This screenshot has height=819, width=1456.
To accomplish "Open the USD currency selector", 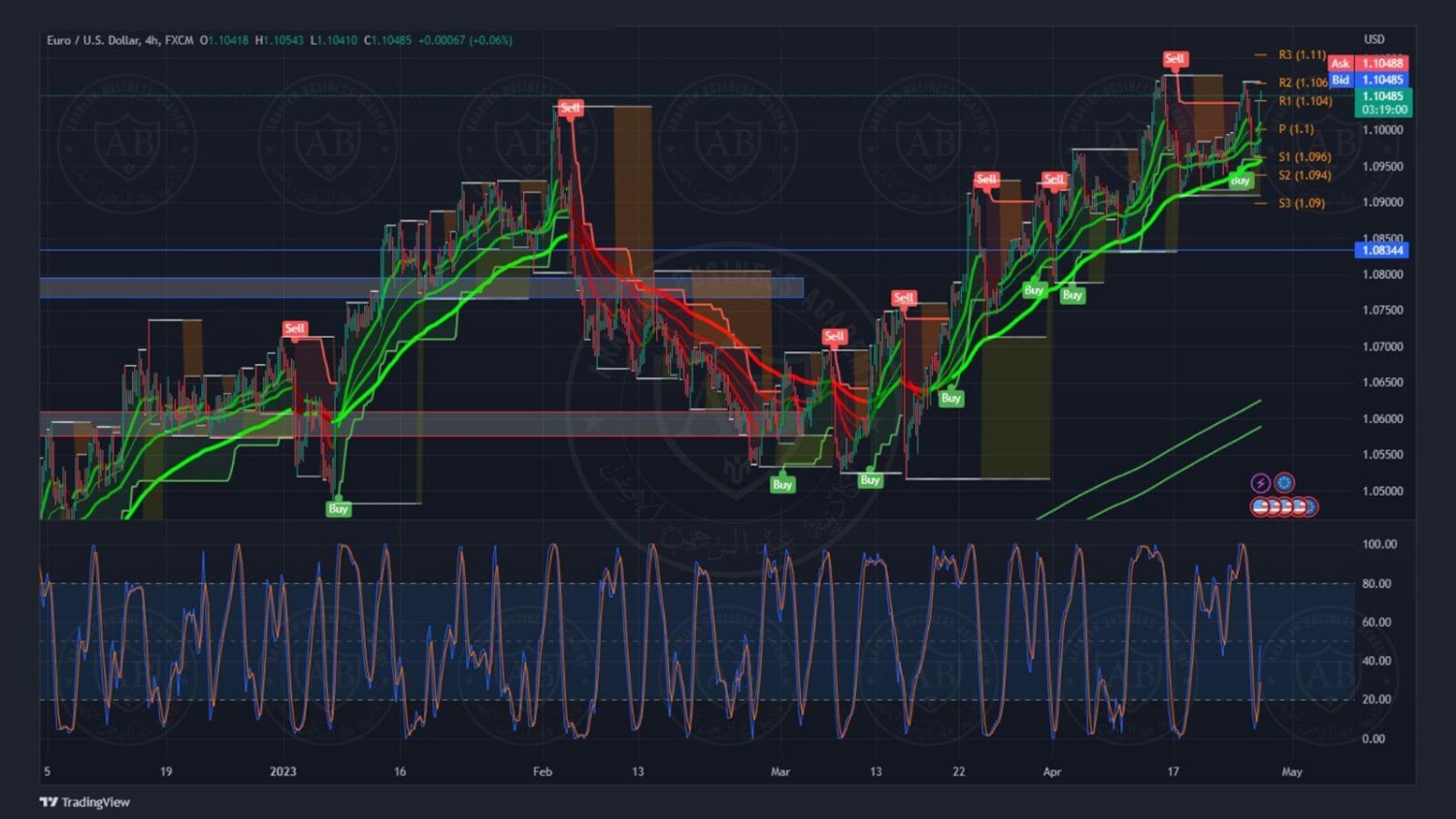I will click(1373, 40).
